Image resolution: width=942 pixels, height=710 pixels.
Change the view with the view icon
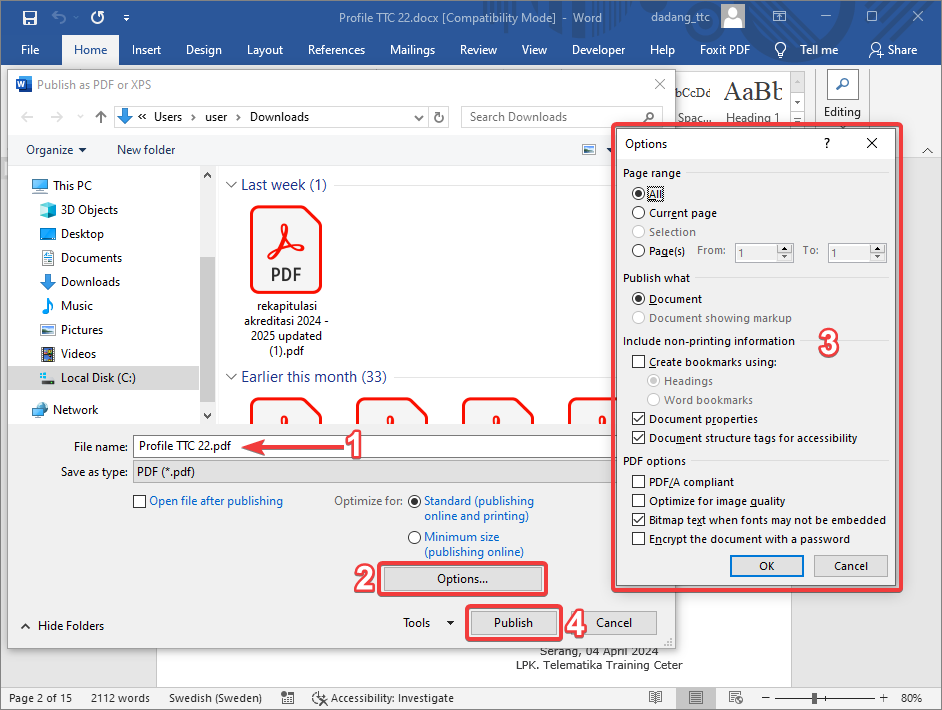[x=589, y=150]
